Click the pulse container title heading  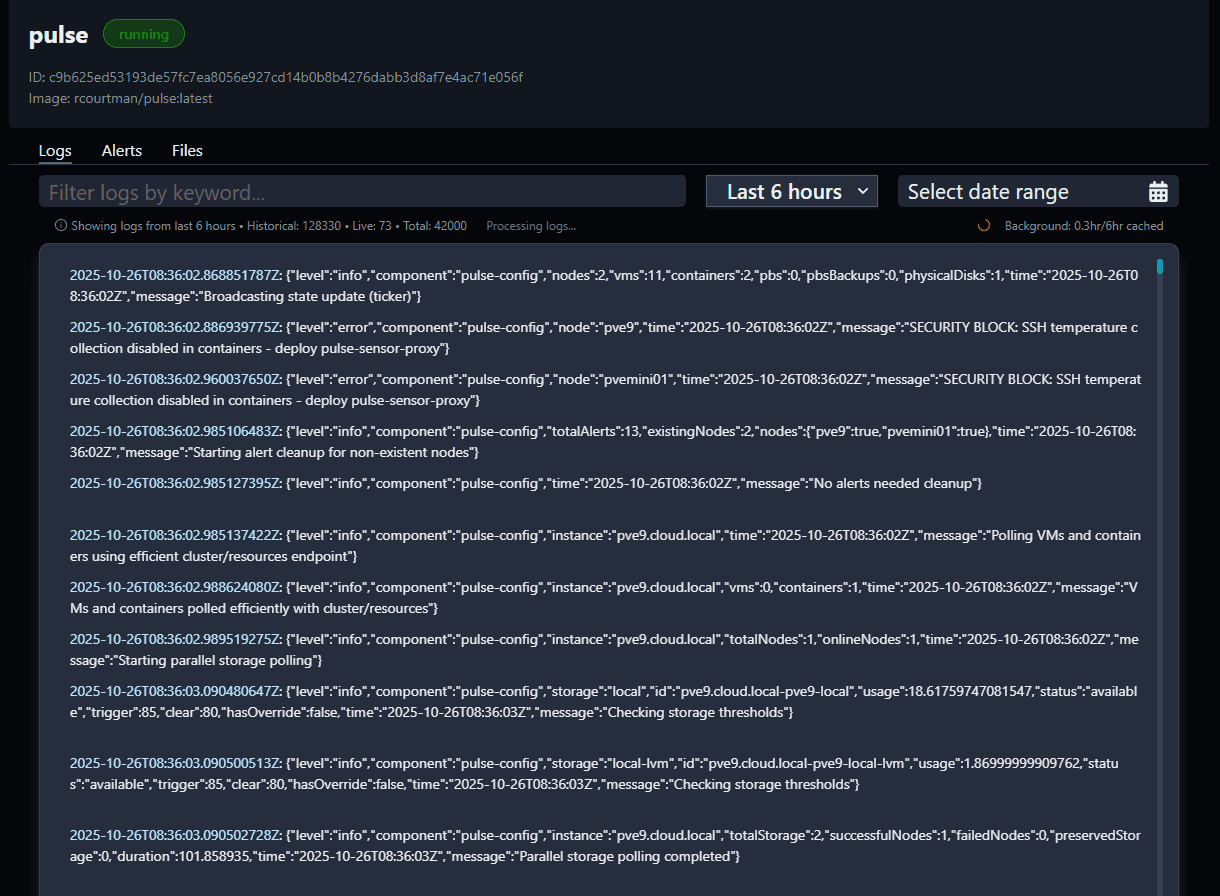(57, 34)
